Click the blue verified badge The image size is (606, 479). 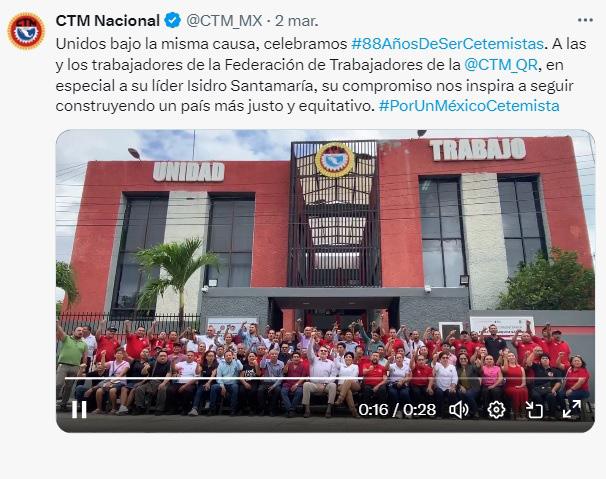173,20
